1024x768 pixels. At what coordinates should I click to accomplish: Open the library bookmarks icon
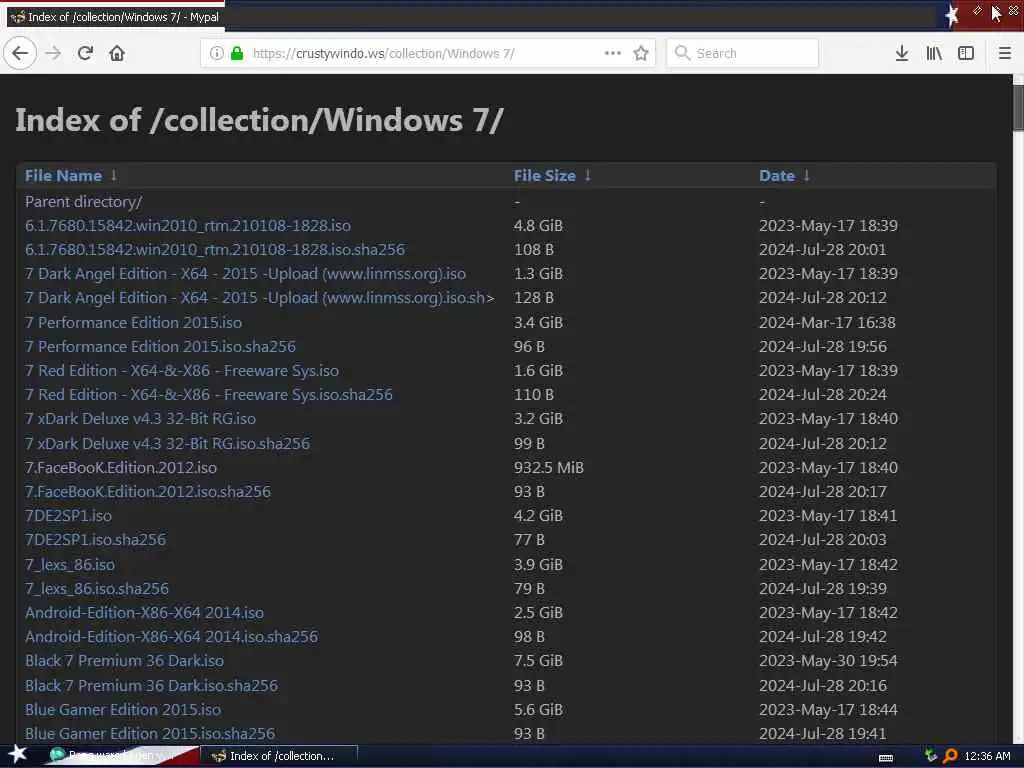[x=934, y=53]
